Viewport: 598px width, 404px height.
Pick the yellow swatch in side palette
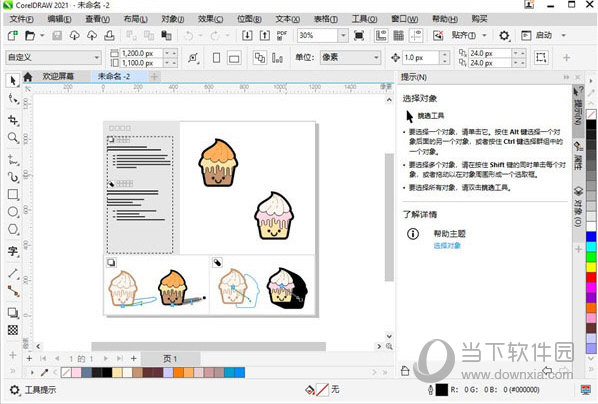(x=591, y=267)
